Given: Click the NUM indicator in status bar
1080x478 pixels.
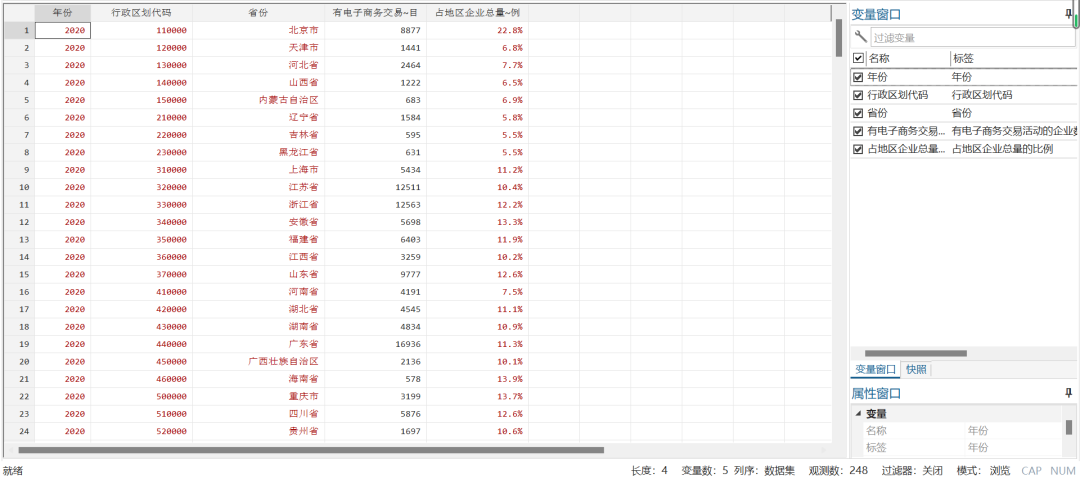Looking at the screenshot, I should click(x=1062, y=470).
